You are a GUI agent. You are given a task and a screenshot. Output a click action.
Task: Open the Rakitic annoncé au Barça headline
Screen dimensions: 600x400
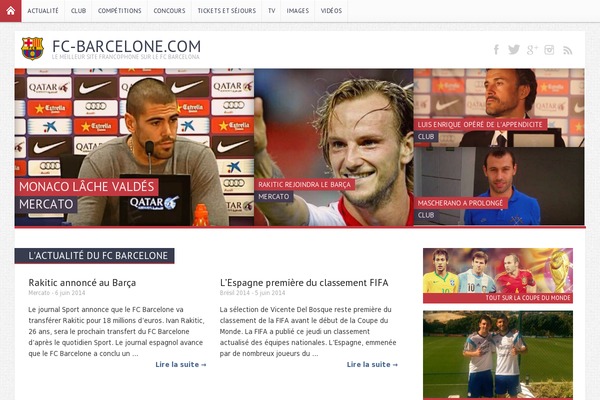point(82,283)
